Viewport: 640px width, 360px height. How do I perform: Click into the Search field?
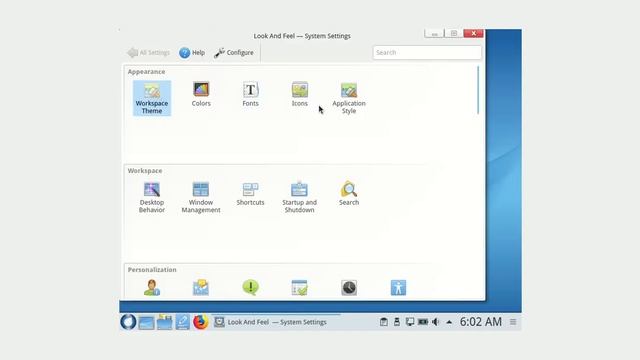[427, 52]
